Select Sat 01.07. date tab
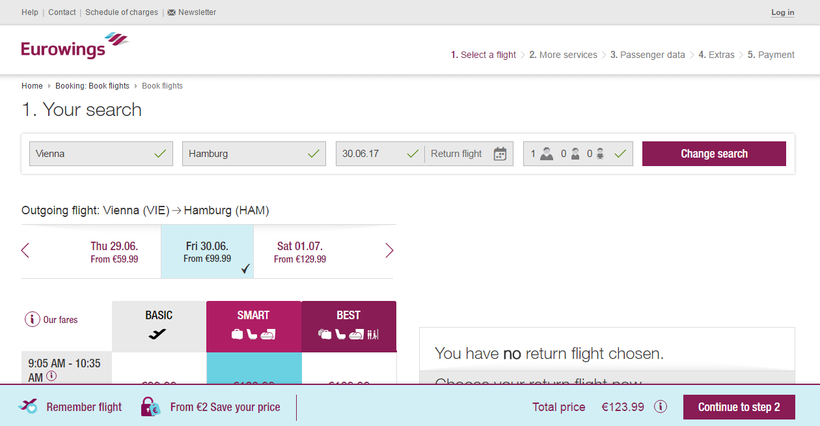The image size is (820, 426). [x=299, y=251]
